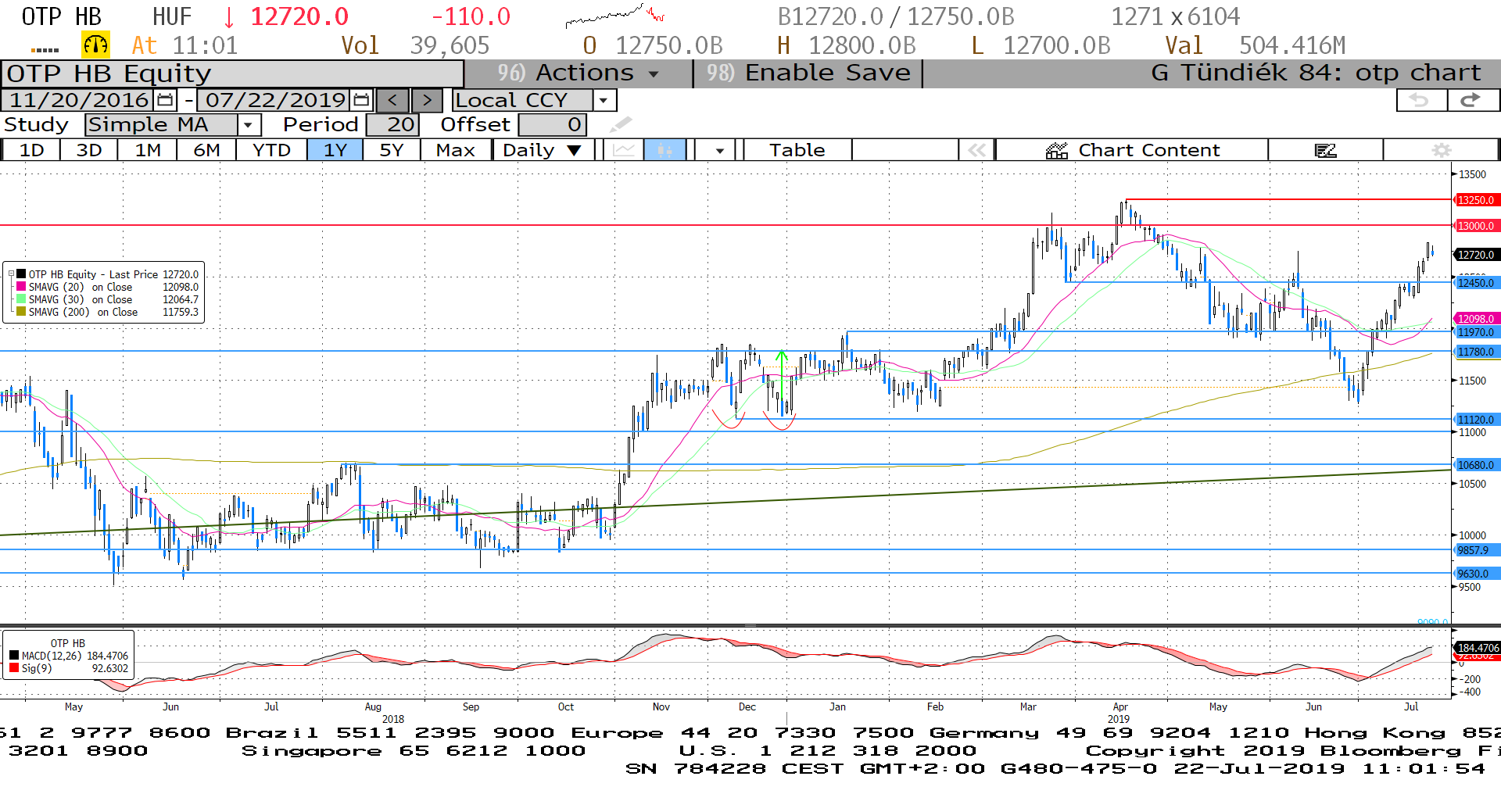Click red Sig(9) legend swatch

point(14,668)
